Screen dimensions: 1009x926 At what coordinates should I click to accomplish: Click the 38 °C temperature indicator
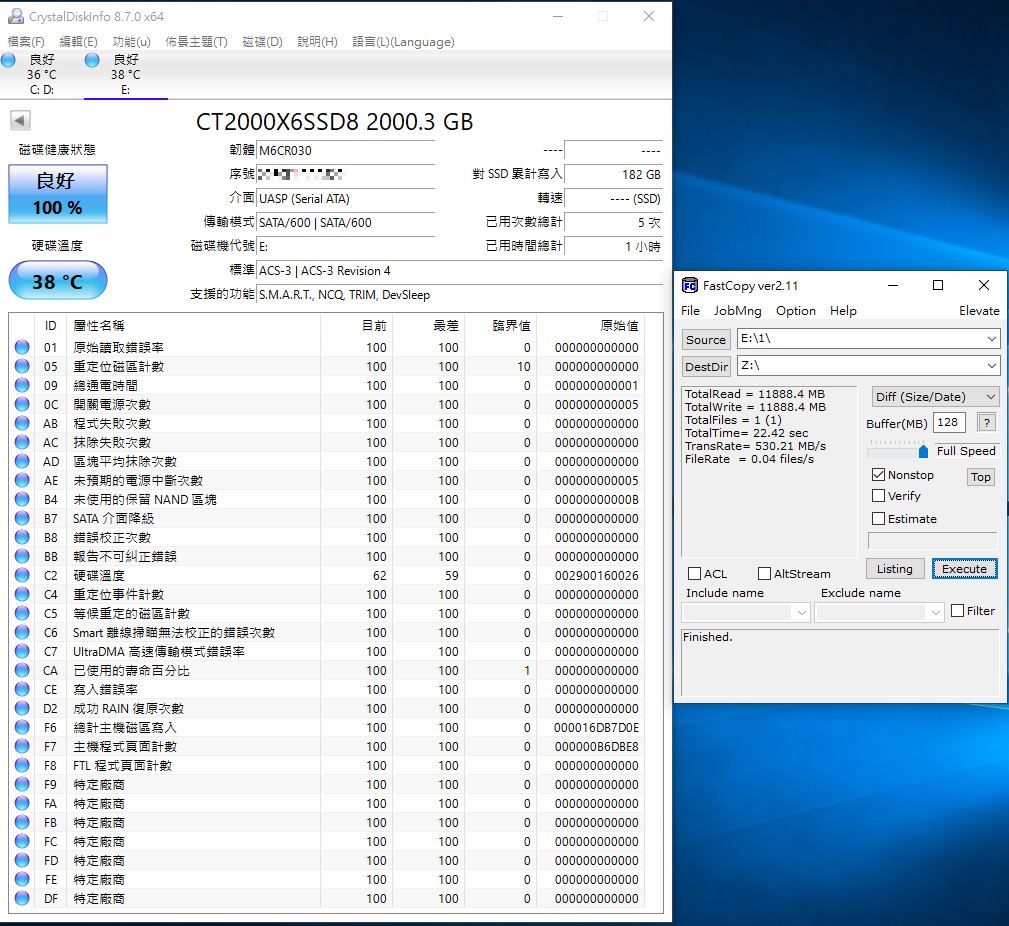pyautogui.click(x=57, y=281)
